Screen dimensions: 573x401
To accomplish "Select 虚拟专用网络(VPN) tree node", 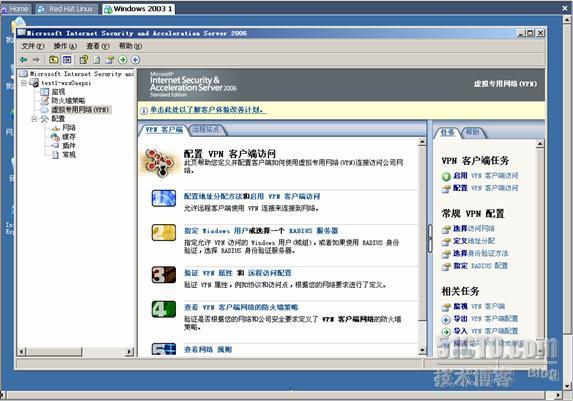I will click(x=80, y=110).
